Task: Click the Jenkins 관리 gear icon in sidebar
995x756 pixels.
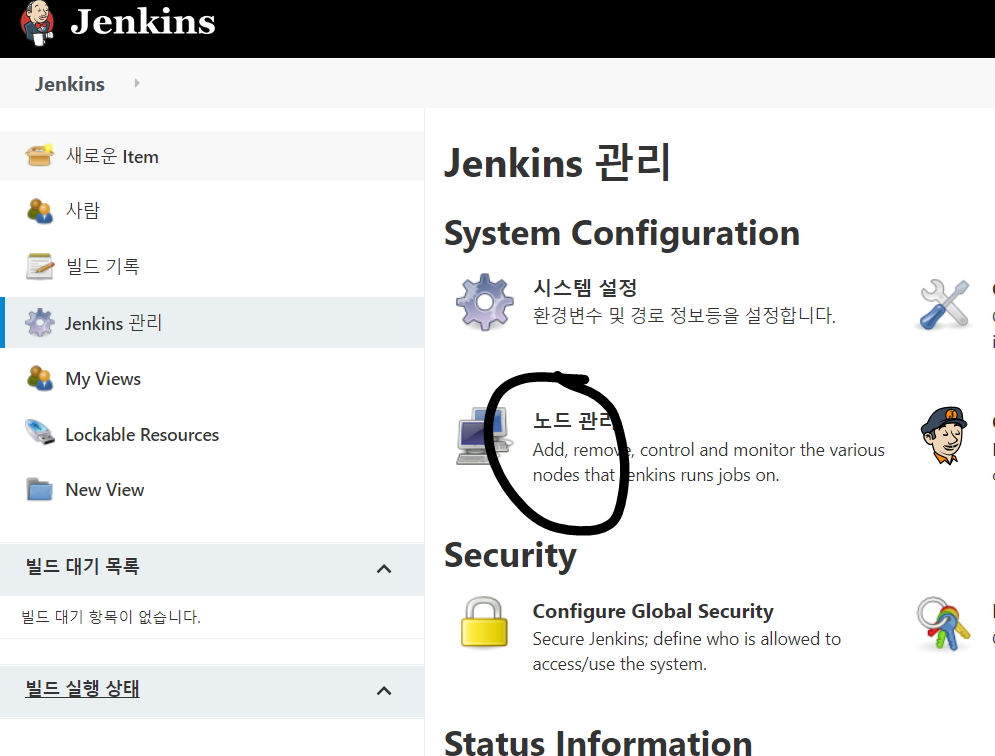Action: pyautogui.click(x=40, y=322)
